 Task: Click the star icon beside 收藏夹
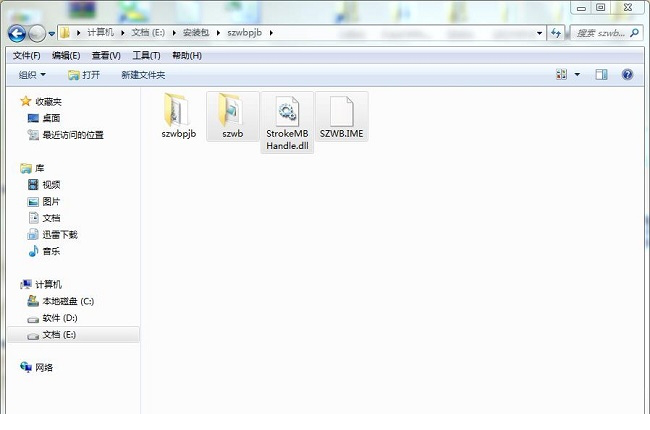[26, 101]
